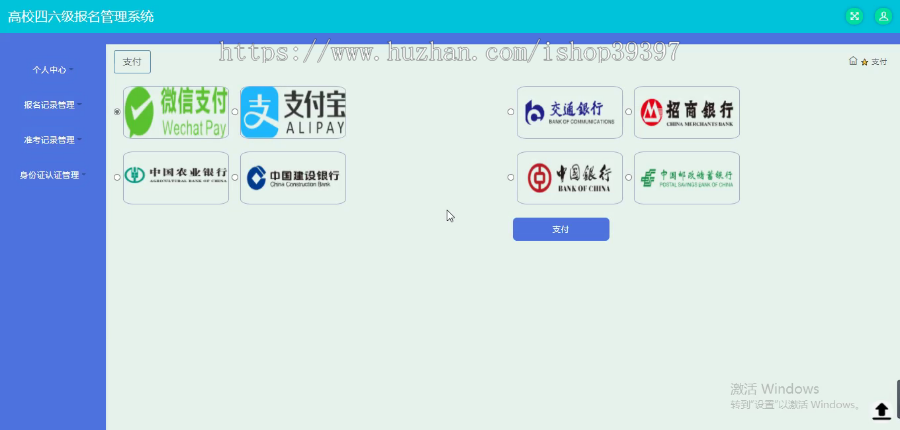Select the 中国农业银行 radio button
The image size is (900, 430).
pyautogui.click(x=117, y=177)
